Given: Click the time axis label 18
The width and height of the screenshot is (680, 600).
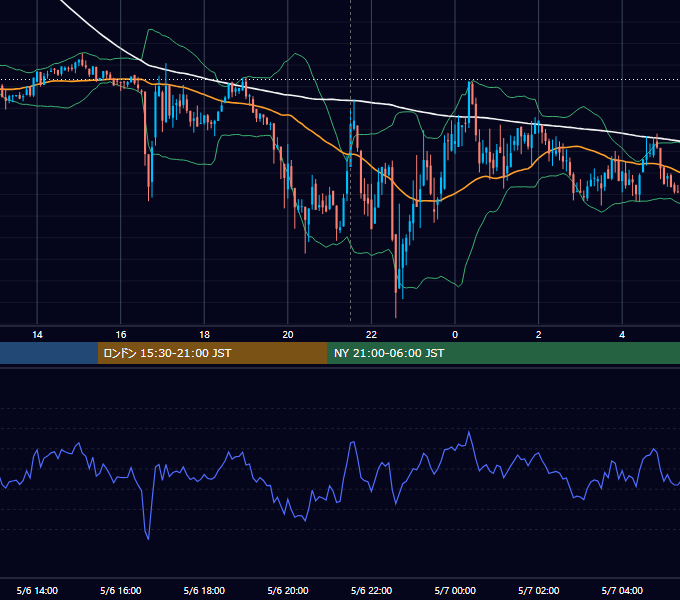Looking at the screenshot, I should click(204, 335).
